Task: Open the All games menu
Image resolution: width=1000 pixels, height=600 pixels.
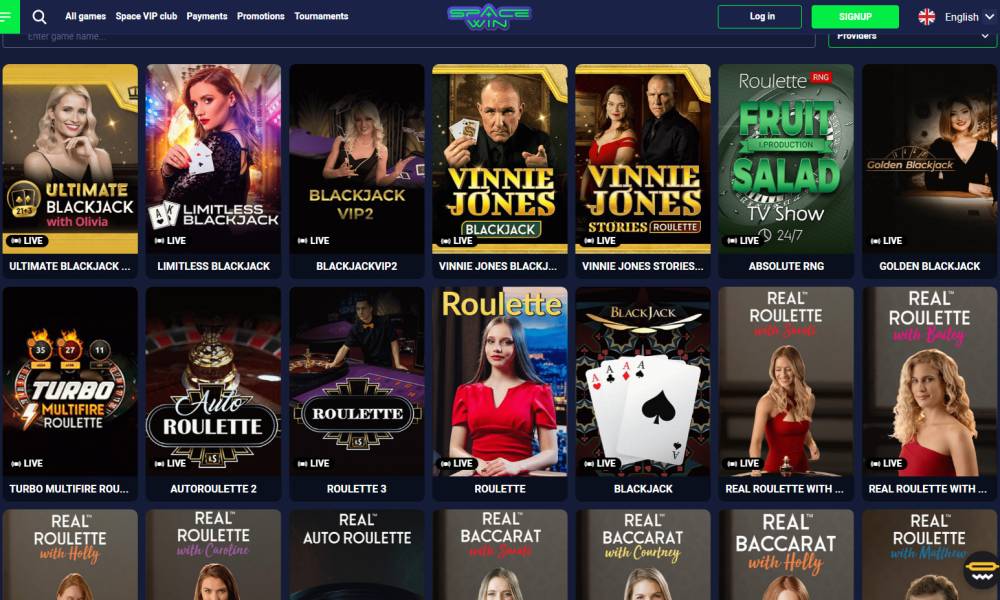Action: (x=85, y=16)
